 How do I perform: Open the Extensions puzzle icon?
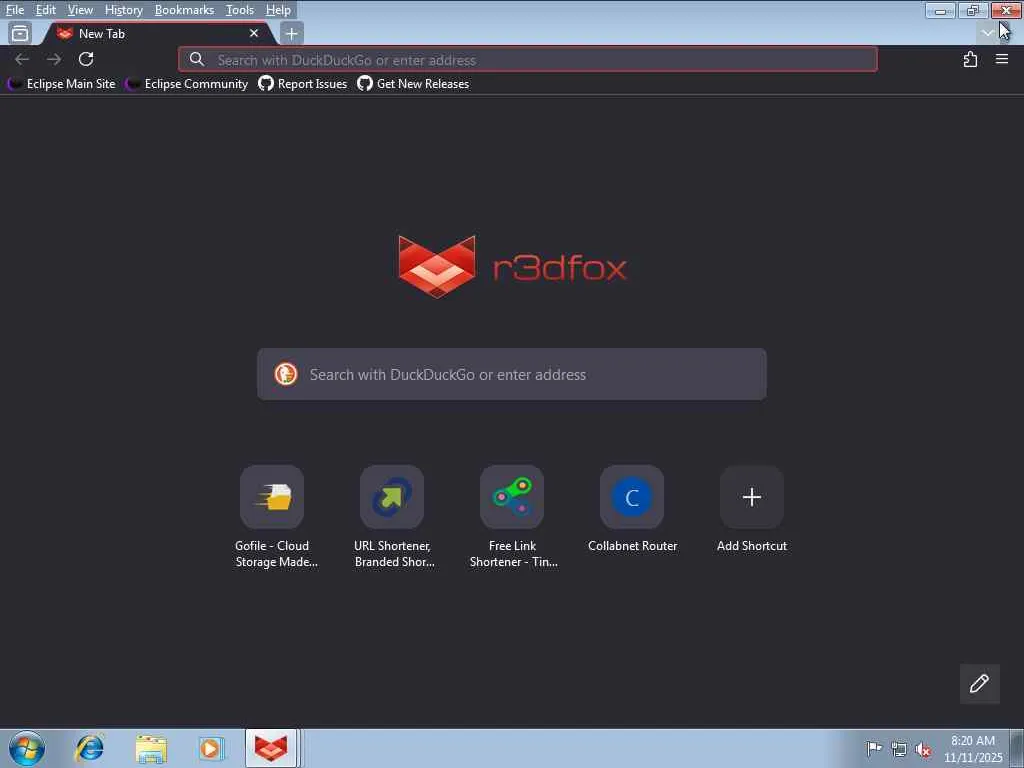click(970, 59)
